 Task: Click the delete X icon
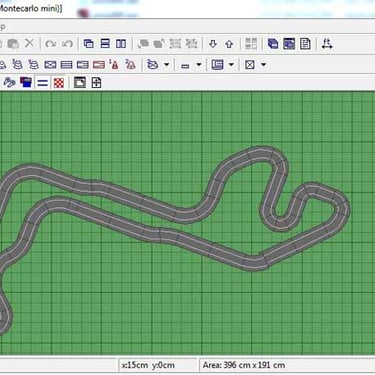[30, 43]
